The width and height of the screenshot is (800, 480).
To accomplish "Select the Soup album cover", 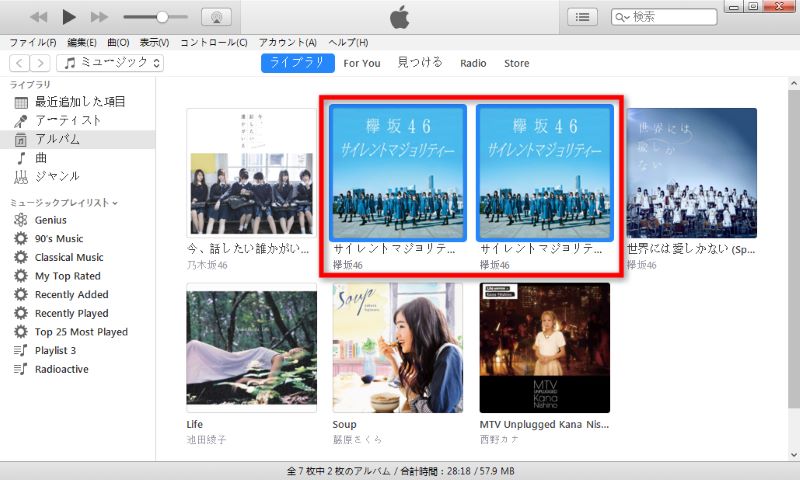I will pyautogui.click(x=398, y=347).
